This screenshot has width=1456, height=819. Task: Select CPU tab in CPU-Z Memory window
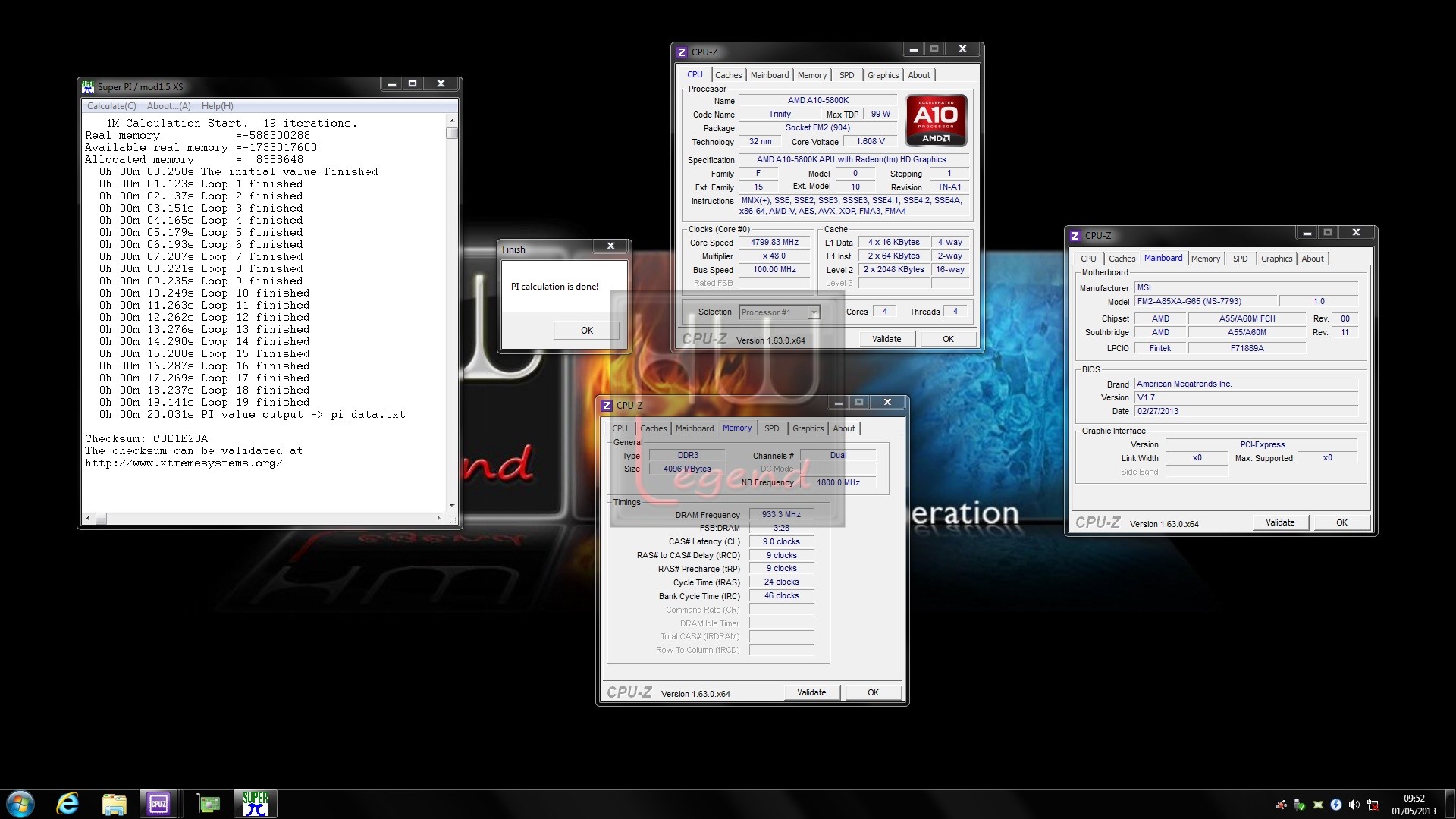[x=620, y=428]
